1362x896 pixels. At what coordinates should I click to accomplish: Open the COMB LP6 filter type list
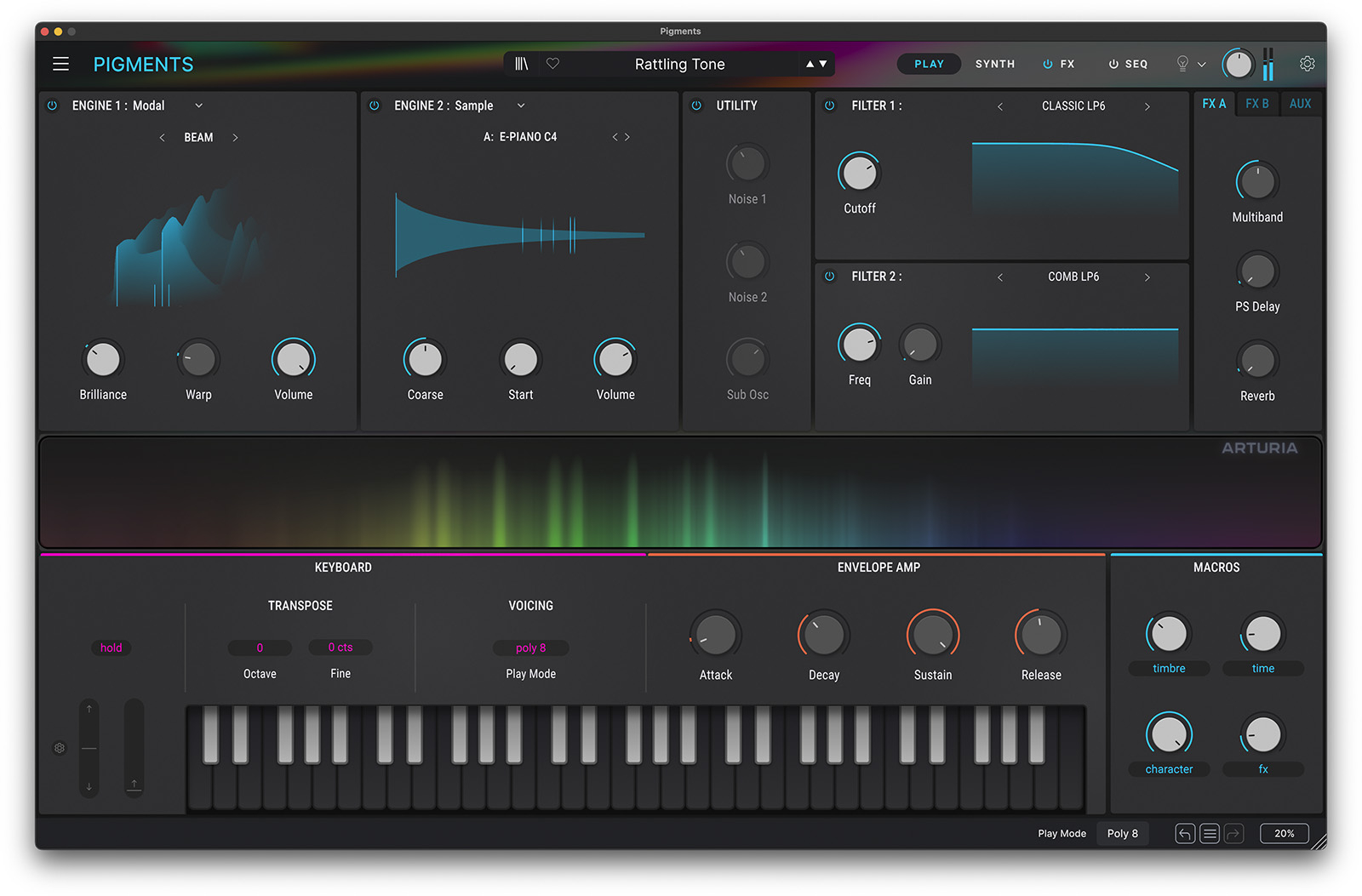[x=1073, y=277]
